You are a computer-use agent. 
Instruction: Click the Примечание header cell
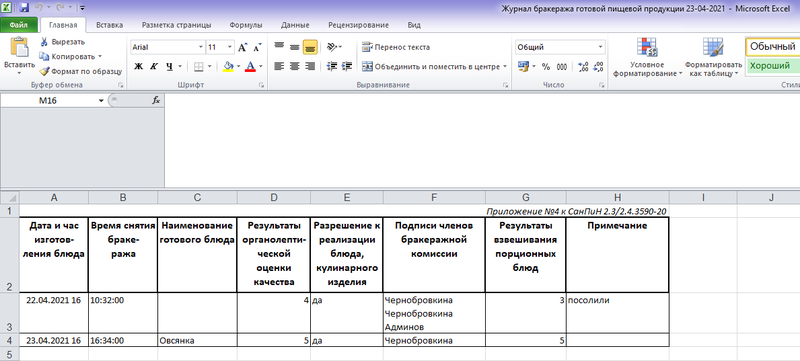pos(617,254)
